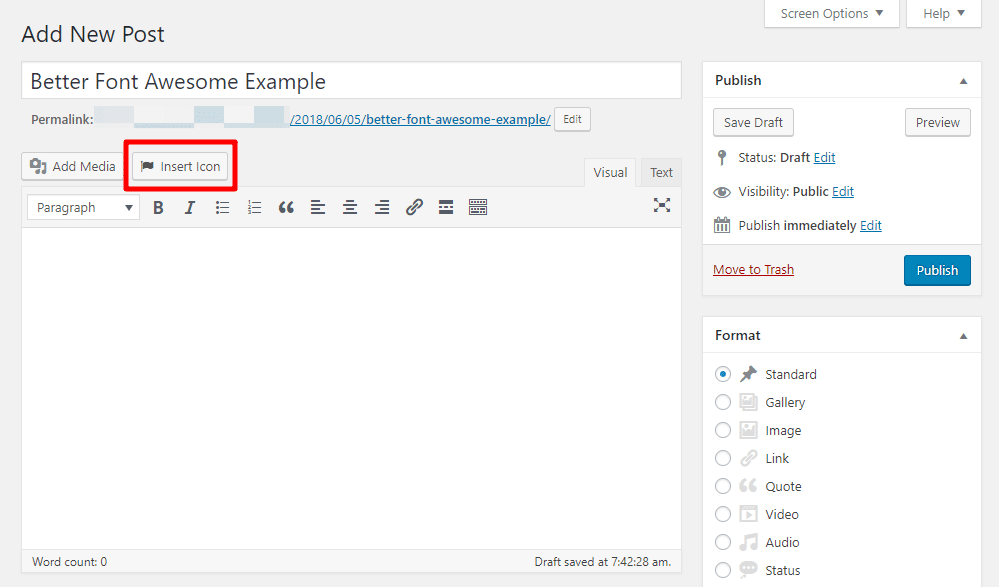
Task: Click the Word count: 0 text
Action: [x=69, y=562]
